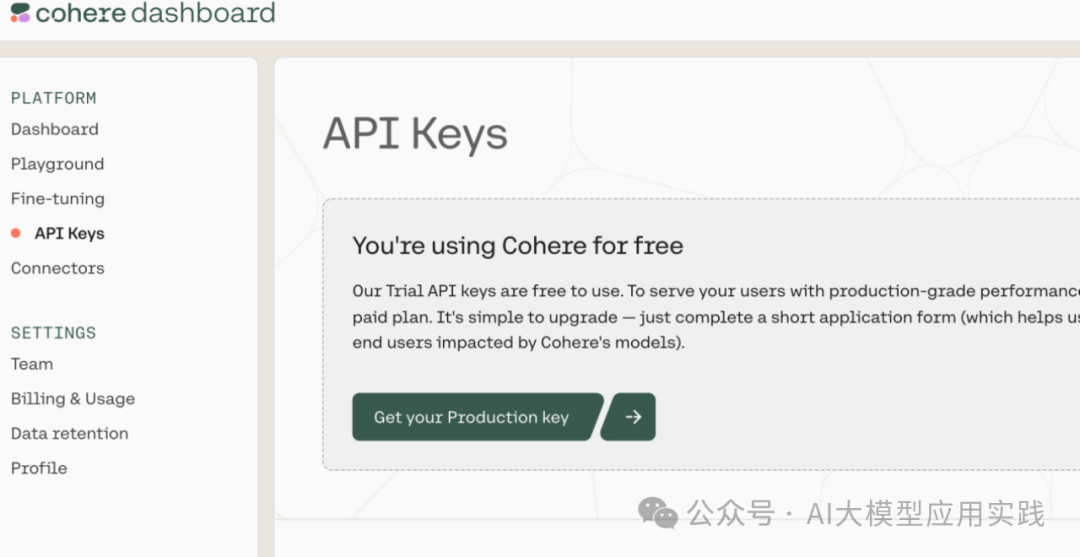Go to the Profile settings page

pos(39,468)
